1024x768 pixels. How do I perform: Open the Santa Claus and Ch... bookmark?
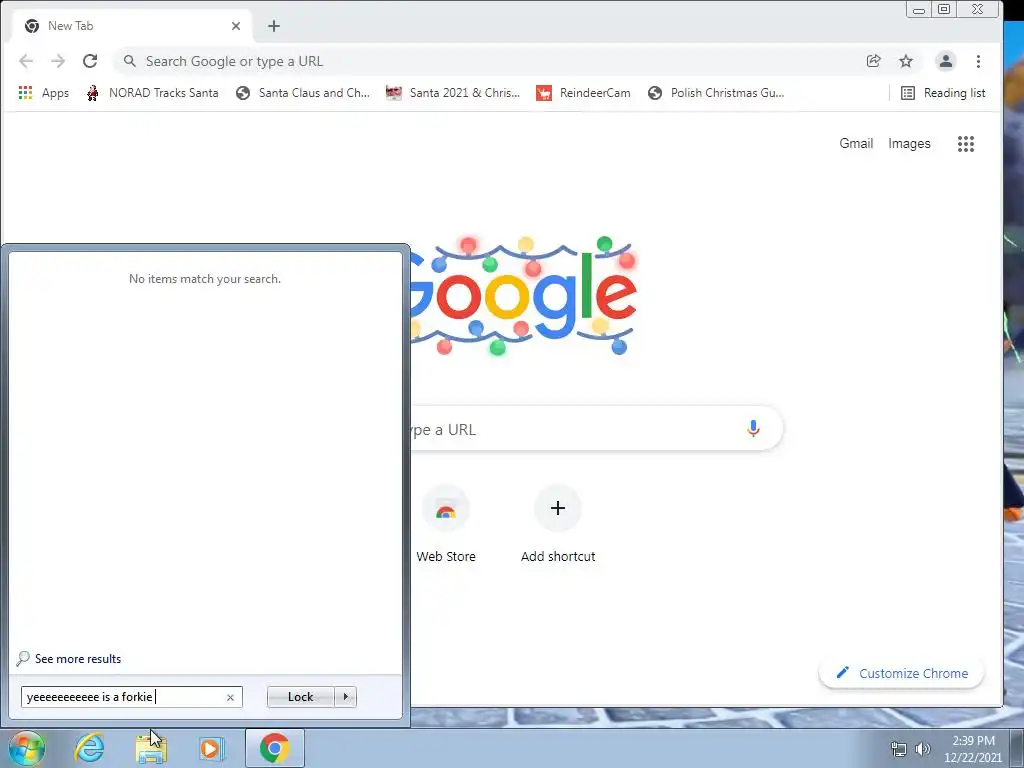point(303,93)
